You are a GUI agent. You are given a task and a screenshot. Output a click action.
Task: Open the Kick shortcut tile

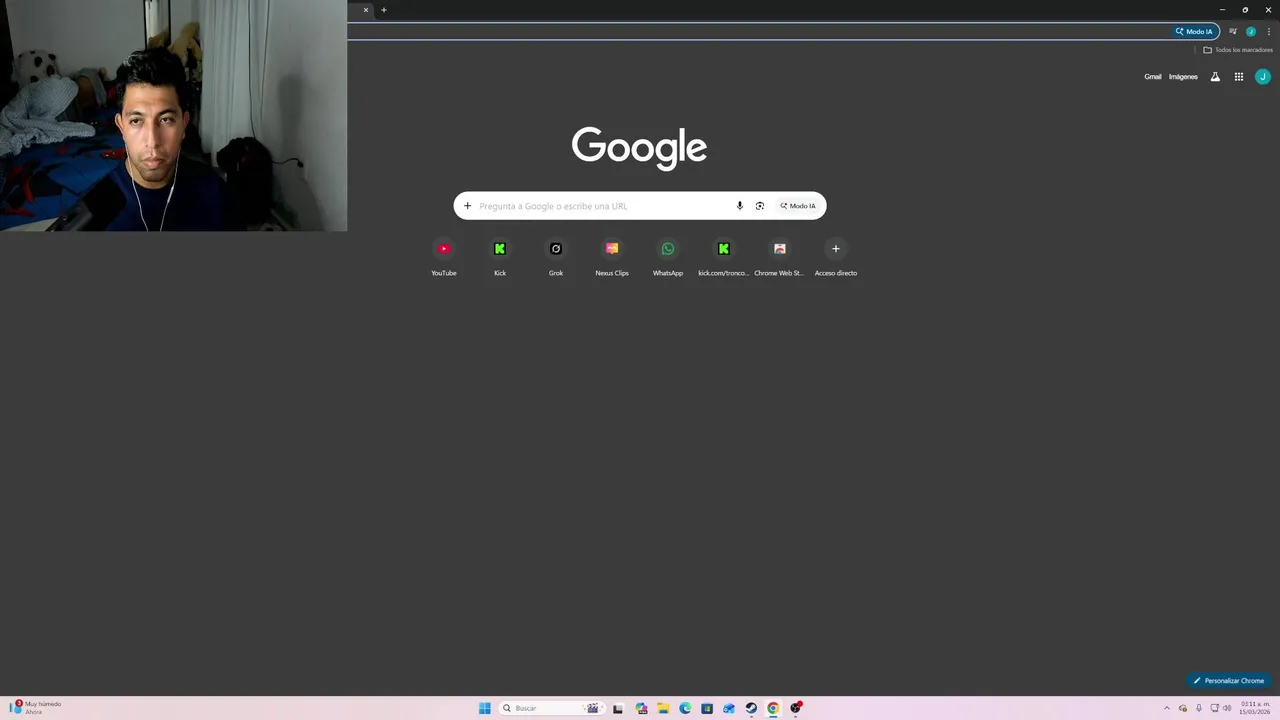[500, 257]
